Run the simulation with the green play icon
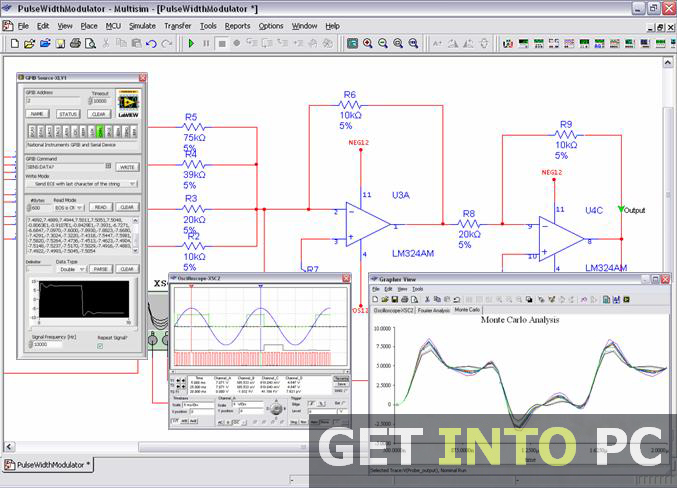 (x=191, y=43)
